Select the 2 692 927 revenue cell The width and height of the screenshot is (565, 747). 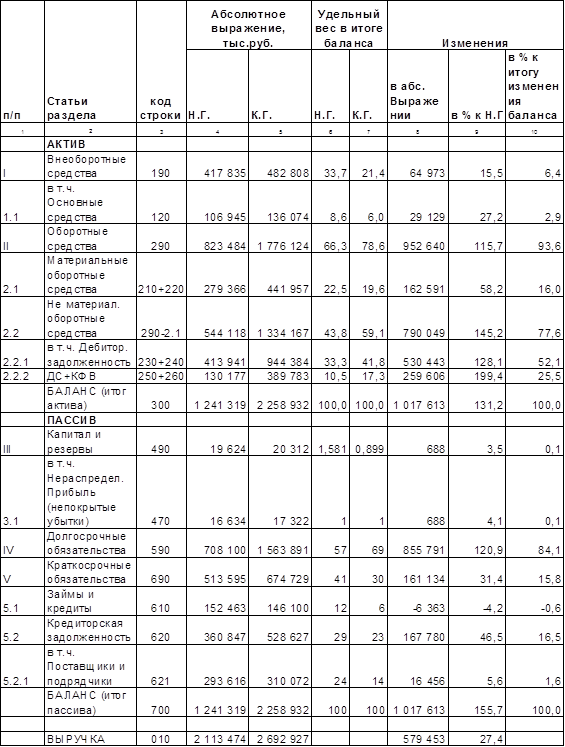coord(280,739)
